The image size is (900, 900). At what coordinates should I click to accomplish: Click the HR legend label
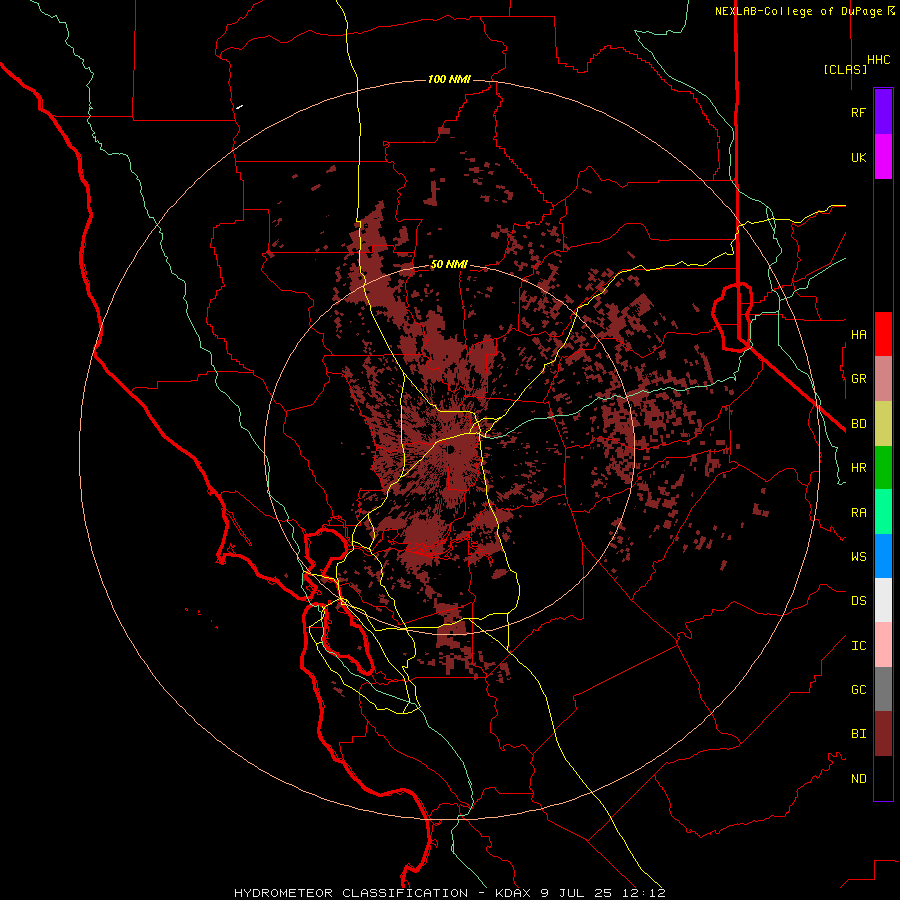coord(859,468)
